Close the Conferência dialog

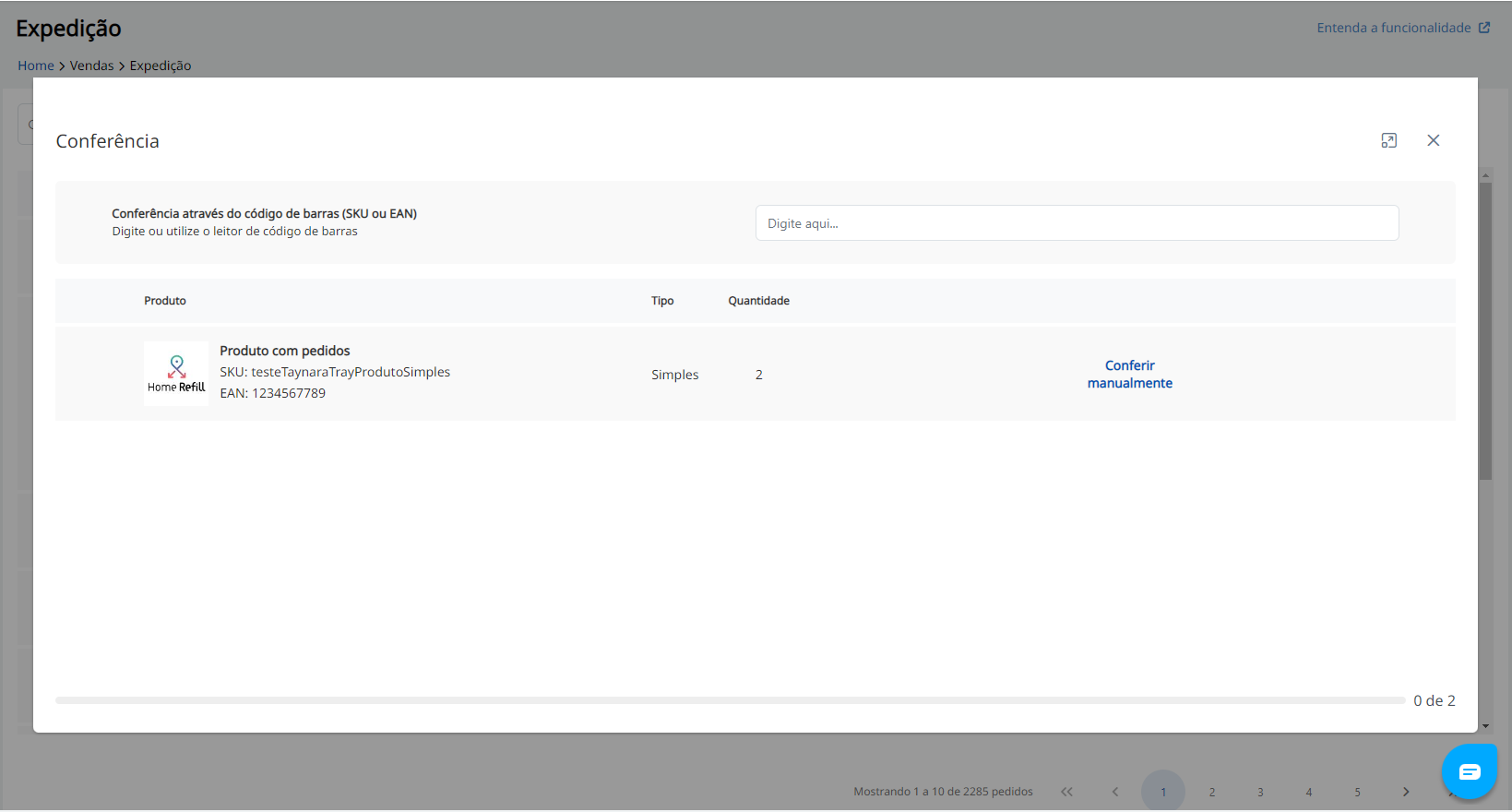point(1433,140)
